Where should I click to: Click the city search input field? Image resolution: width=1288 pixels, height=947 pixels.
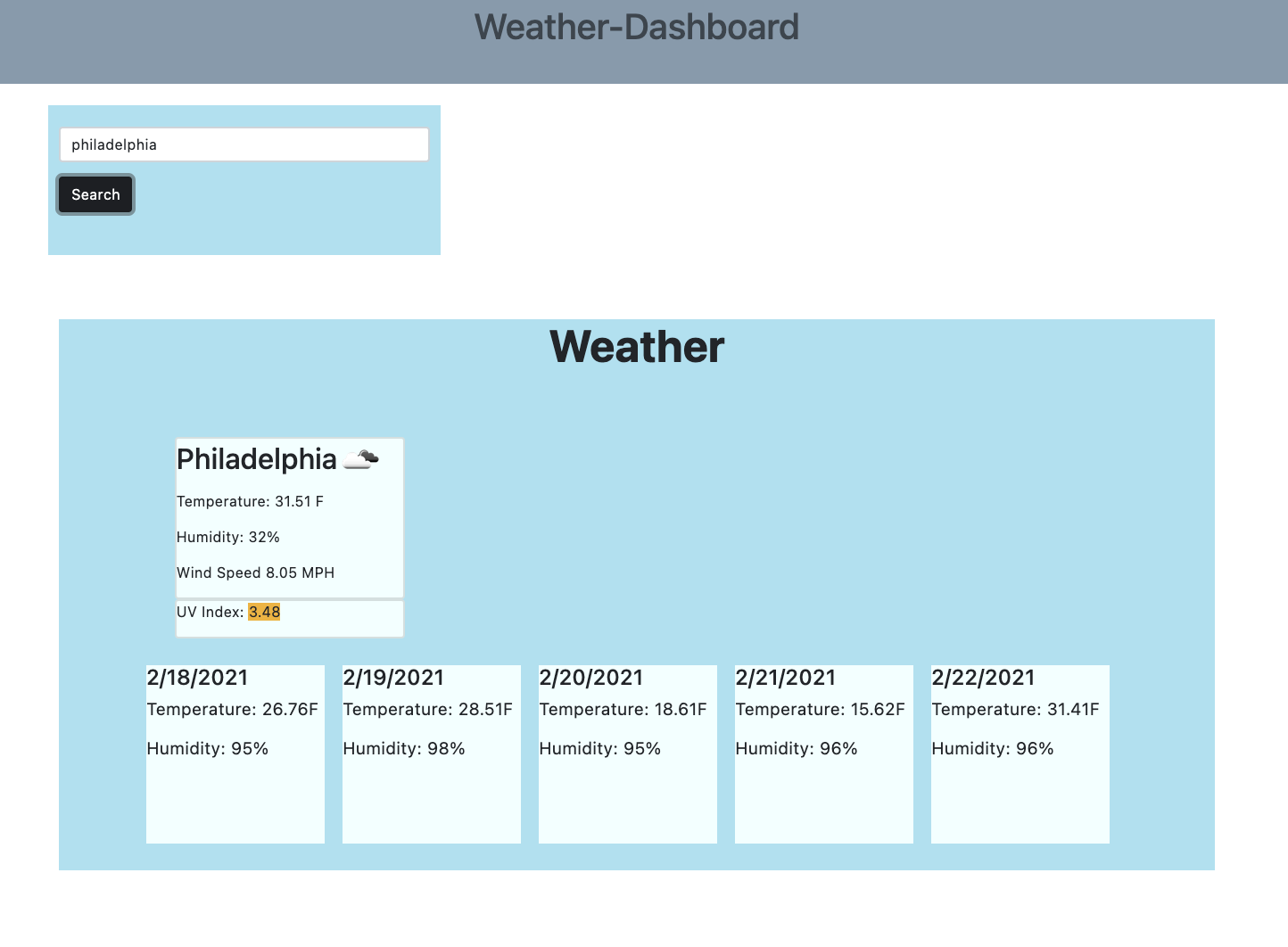(244, 144)
